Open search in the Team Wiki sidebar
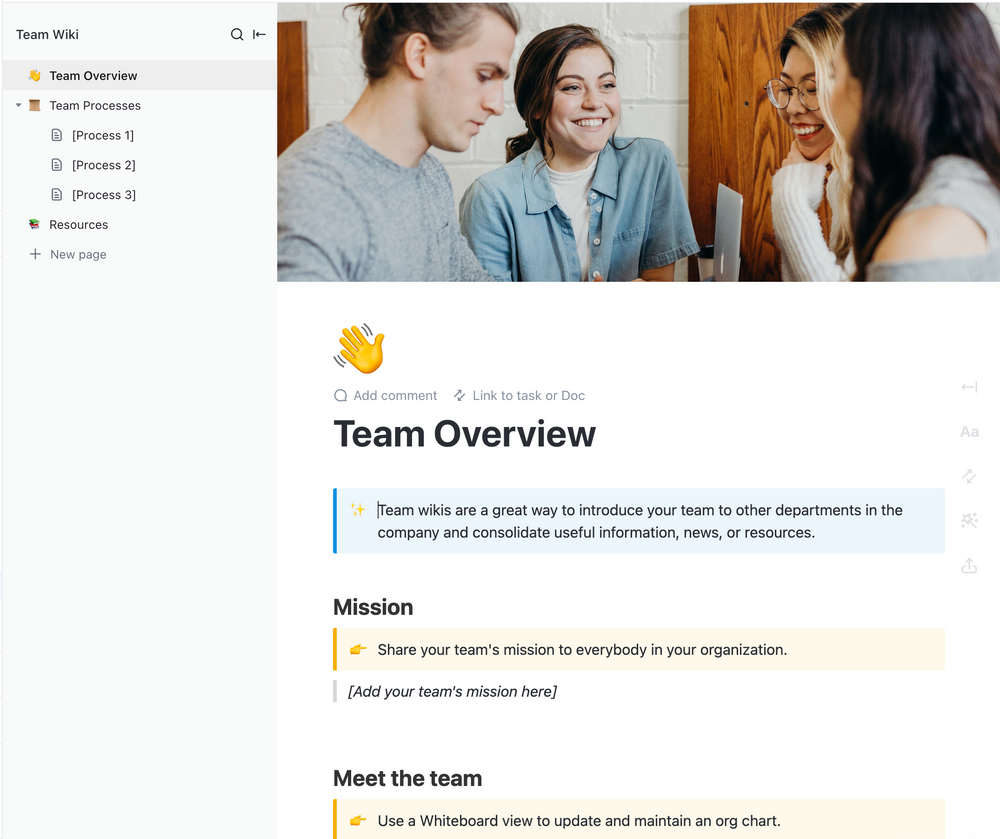This screenshot has height=839, width=1000. [235, 34]
